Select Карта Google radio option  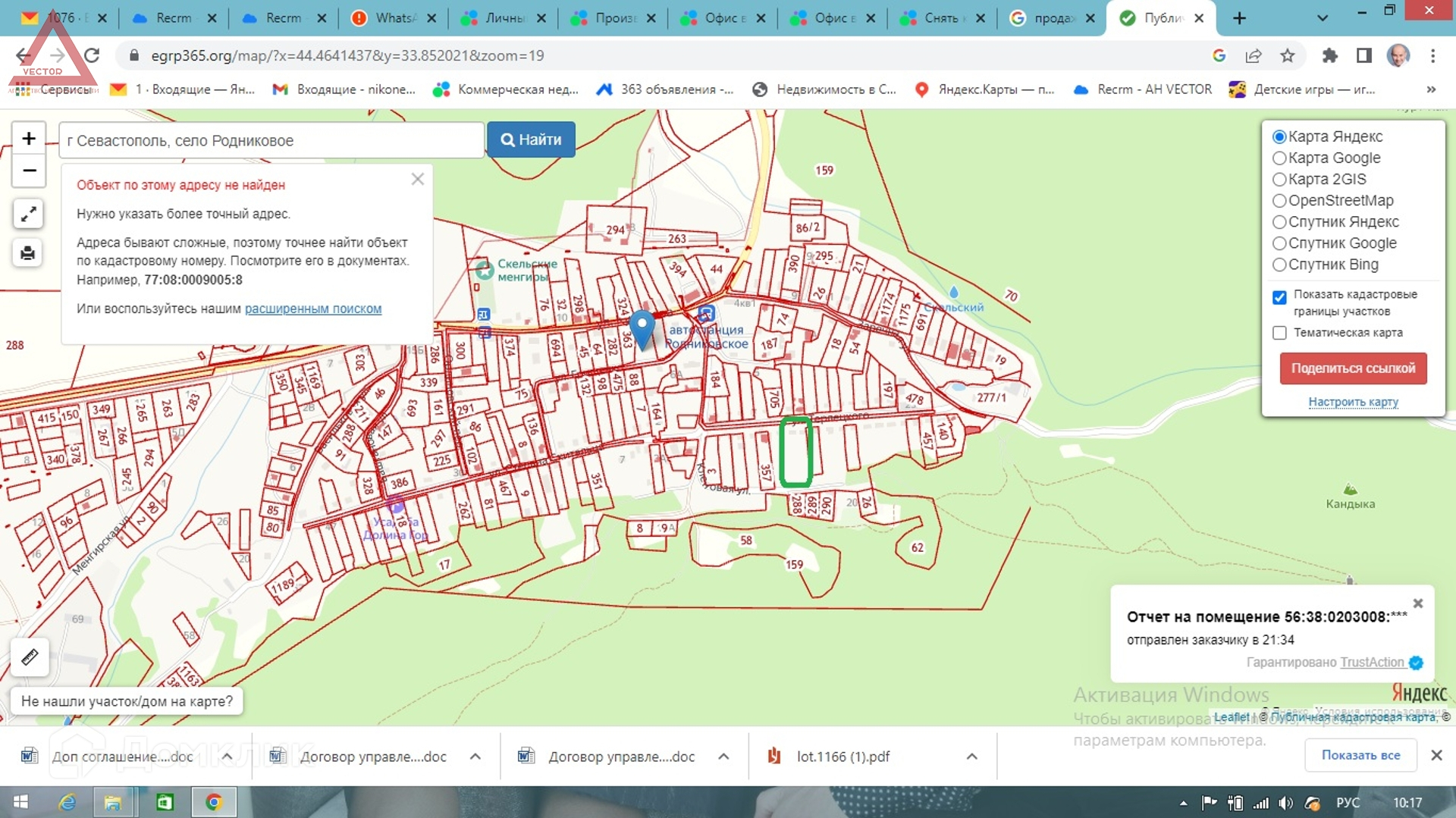(1279, 158)
